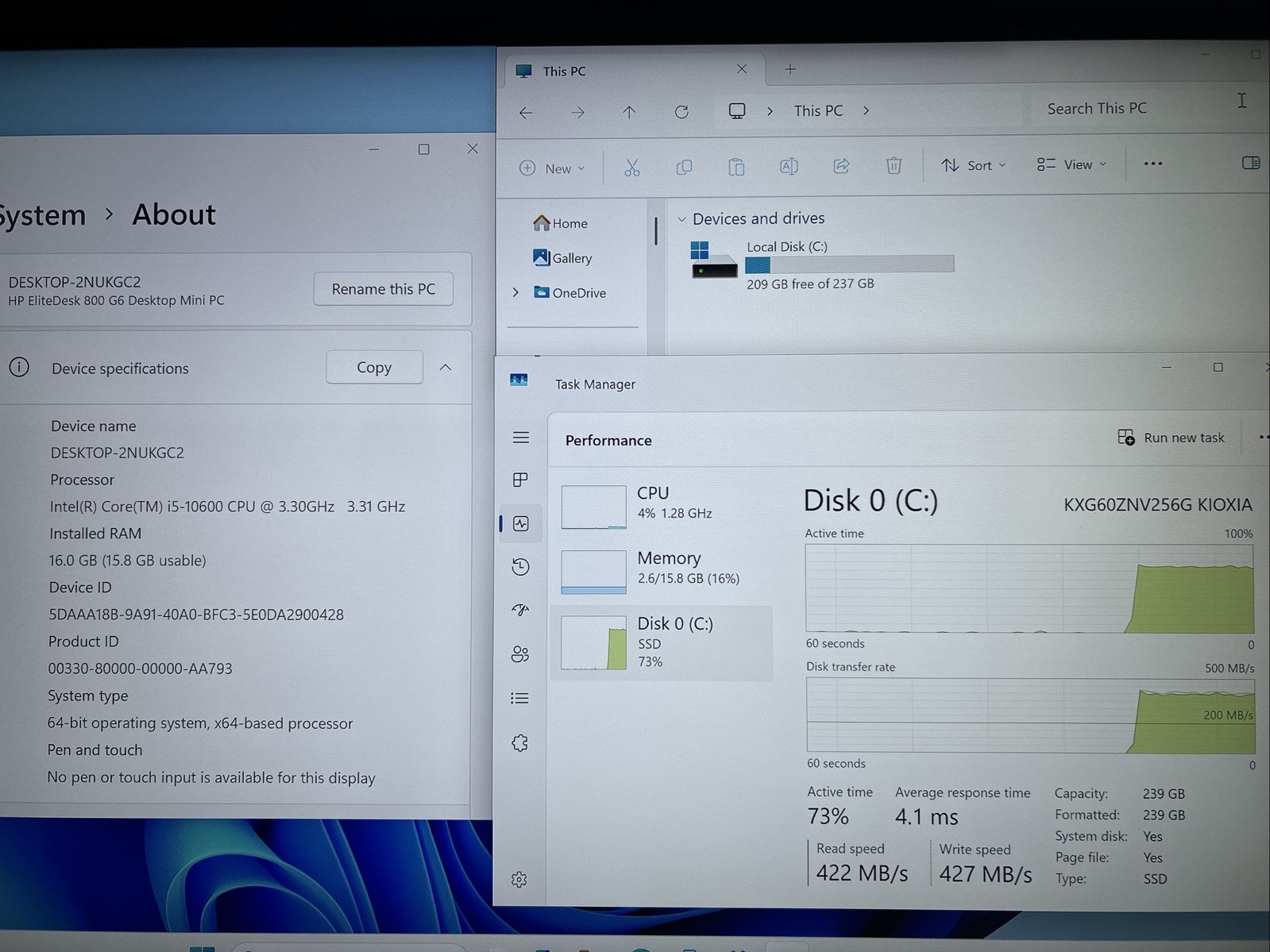This screenshot has height=952, width=1270.
Task: Click the processor text i5-10600 CPU
Action: (x=227, y=507)
